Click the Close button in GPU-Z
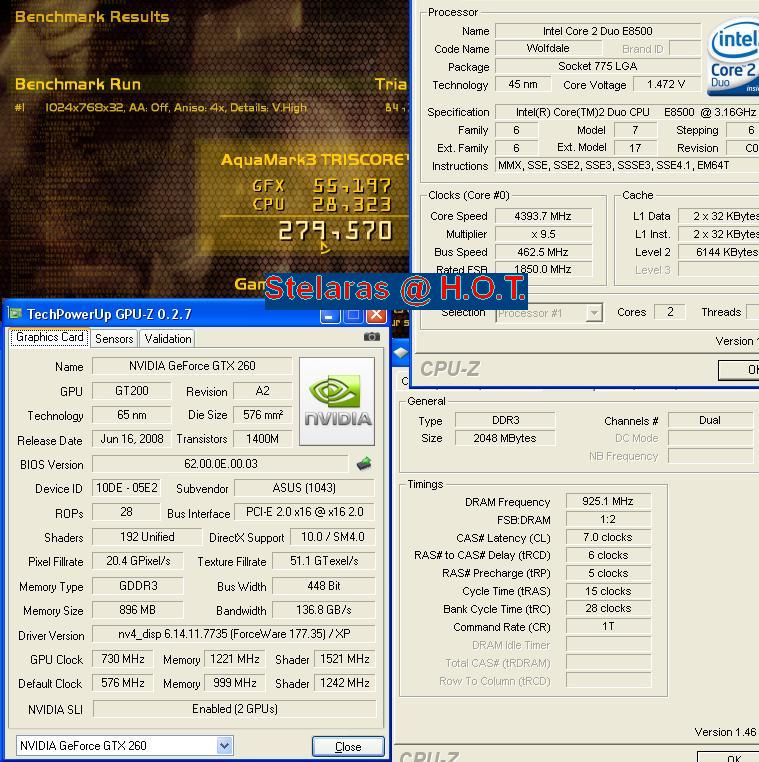This screenshot has height=762, width=759. pos(348,746)
